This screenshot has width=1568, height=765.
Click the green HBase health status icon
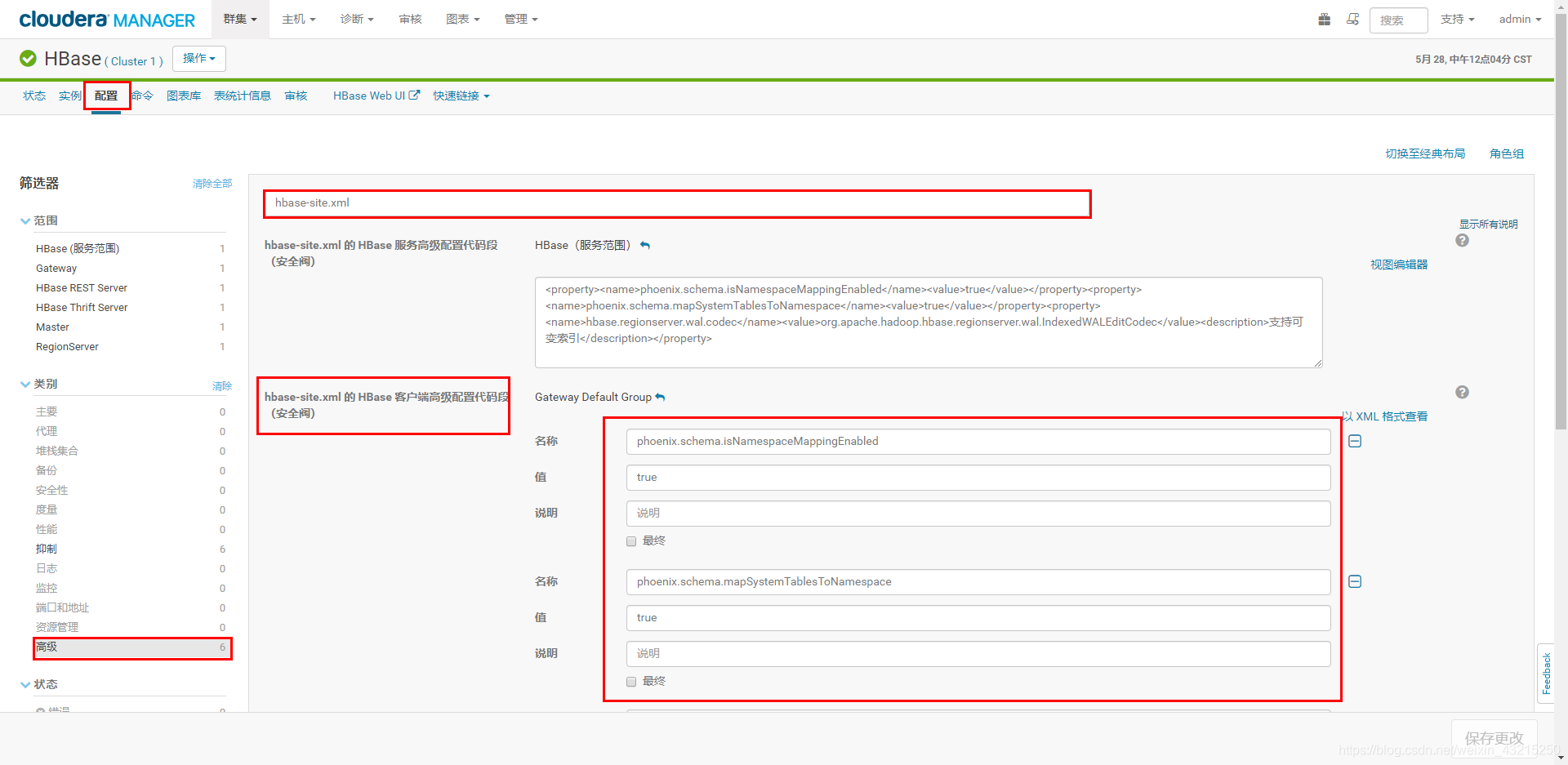coord(28,59)
